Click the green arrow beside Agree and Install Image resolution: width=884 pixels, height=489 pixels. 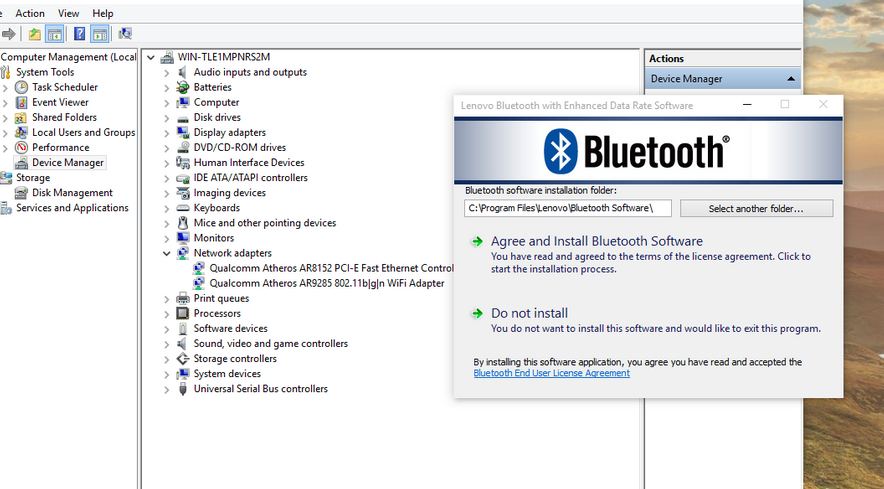click(478, 241)
